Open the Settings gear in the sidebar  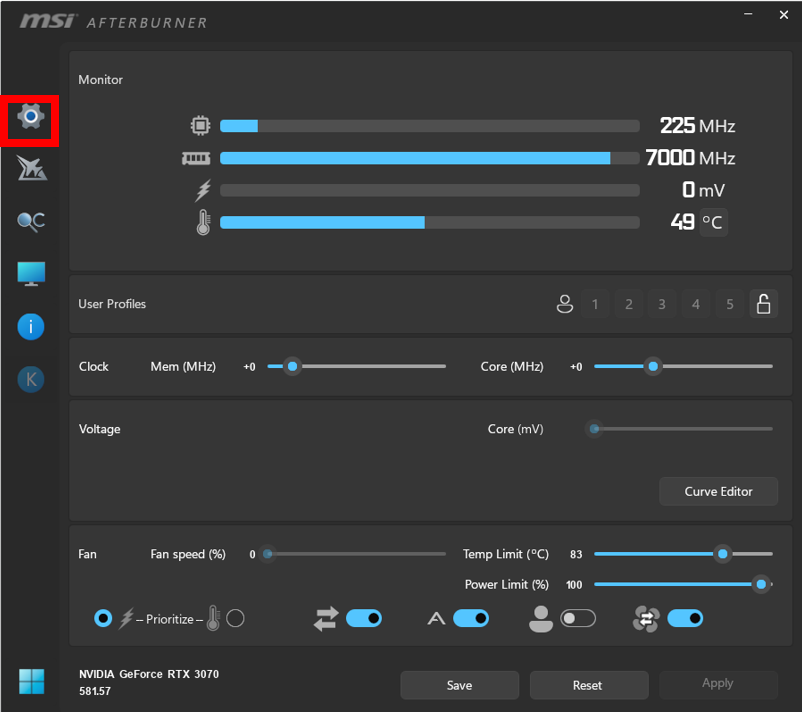30,117
